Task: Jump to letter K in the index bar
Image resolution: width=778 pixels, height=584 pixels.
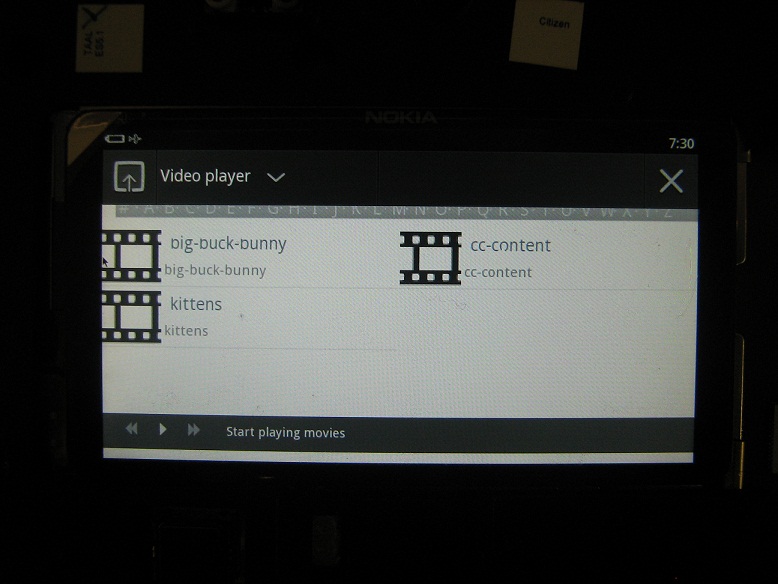Action: click(355, 210)
